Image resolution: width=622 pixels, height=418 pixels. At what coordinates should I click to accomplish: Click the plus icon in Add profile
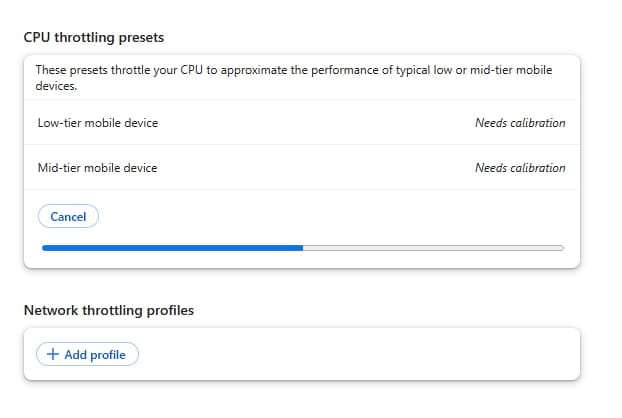[53, 354]
